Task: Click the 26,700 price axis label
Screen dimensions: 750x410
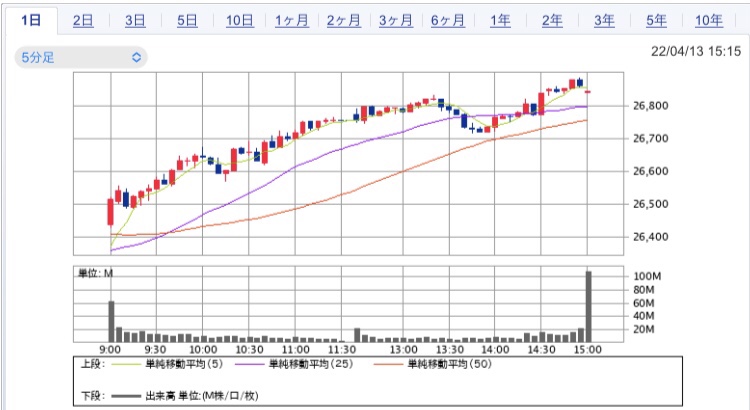Action: pyautogui.click(x=651, y=139)
